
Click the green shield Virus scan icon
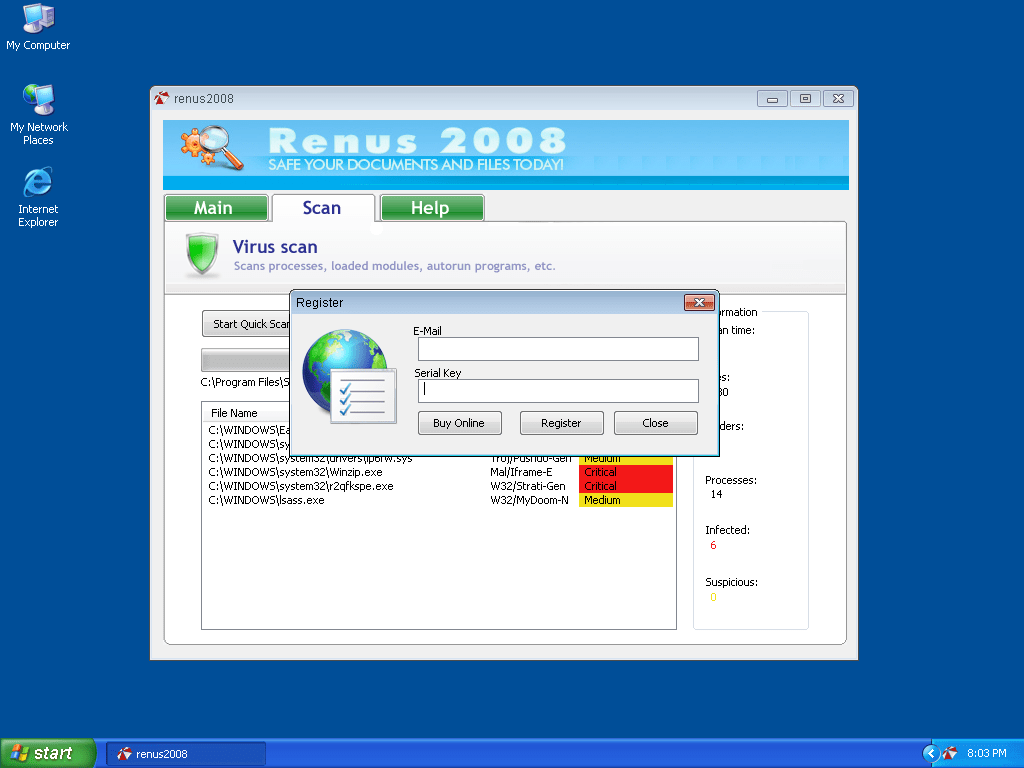[x=202, y=255]
